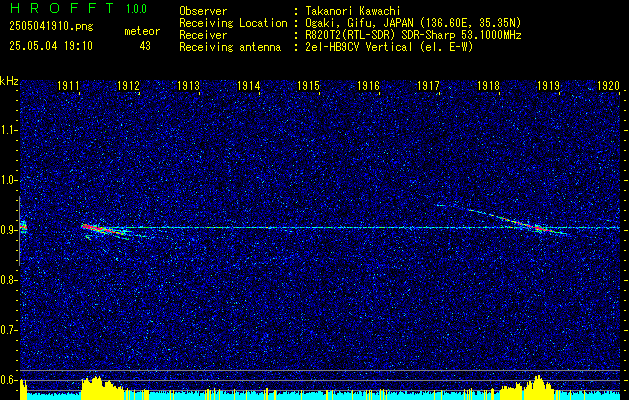Click the timestamp 25.05.04 19:10

click(51, 46)
